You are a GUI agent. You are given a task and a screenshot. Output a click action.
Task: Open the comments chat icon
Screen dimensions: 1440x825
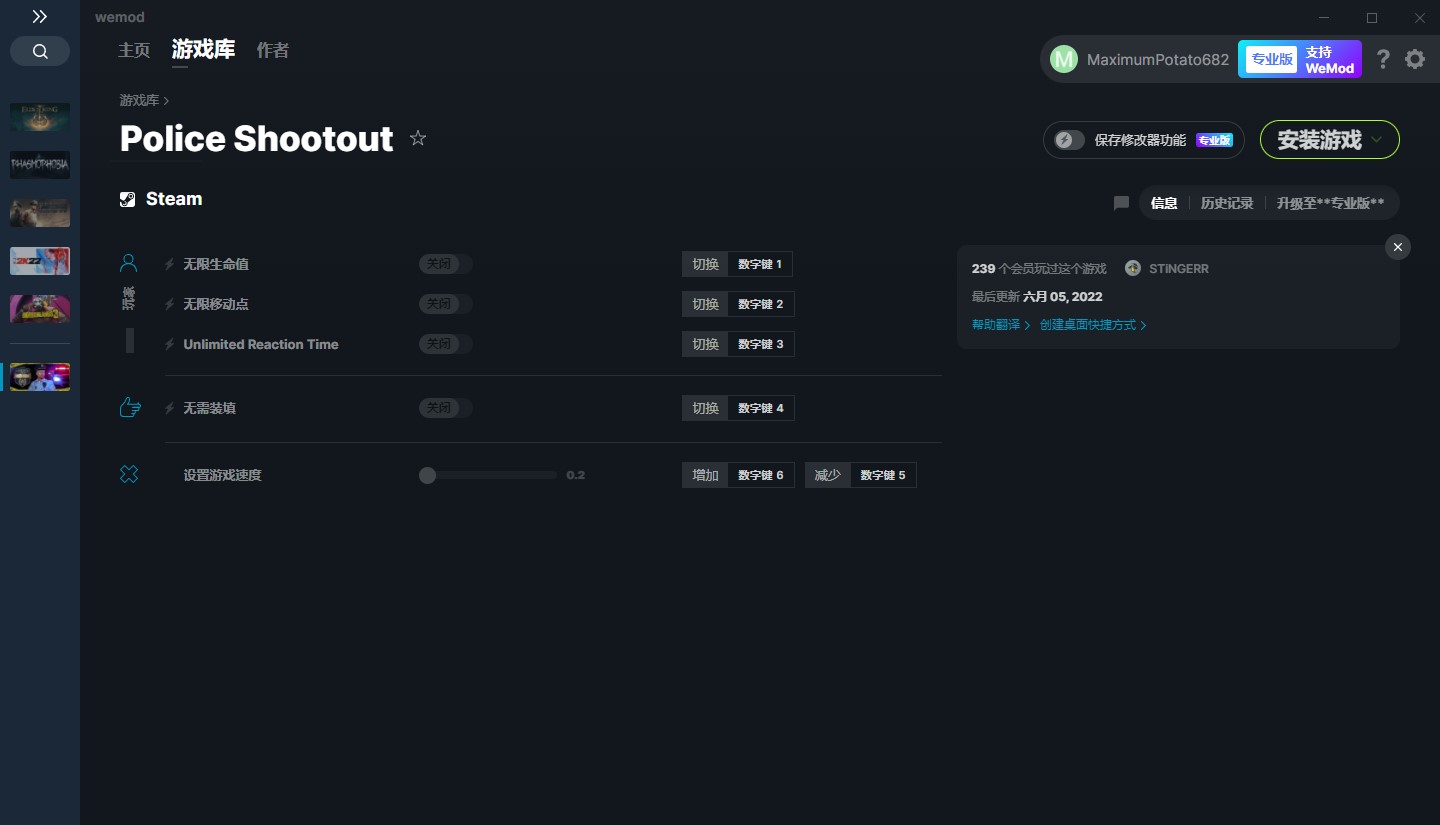point(1121,203)
